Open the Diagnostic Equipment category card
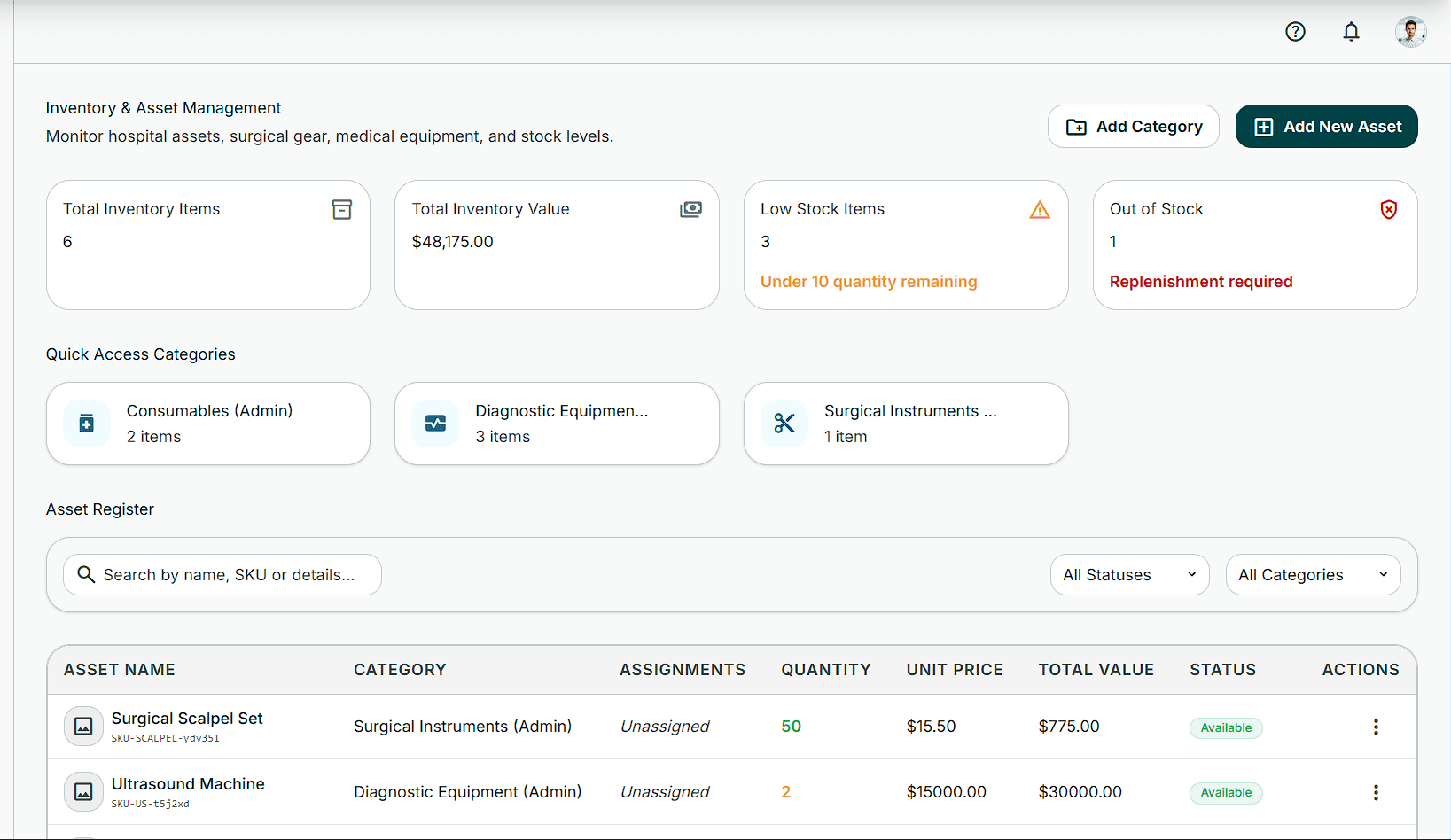This screenshot has width=1451, height=840. pyautogui.click(x=557, y=424)
